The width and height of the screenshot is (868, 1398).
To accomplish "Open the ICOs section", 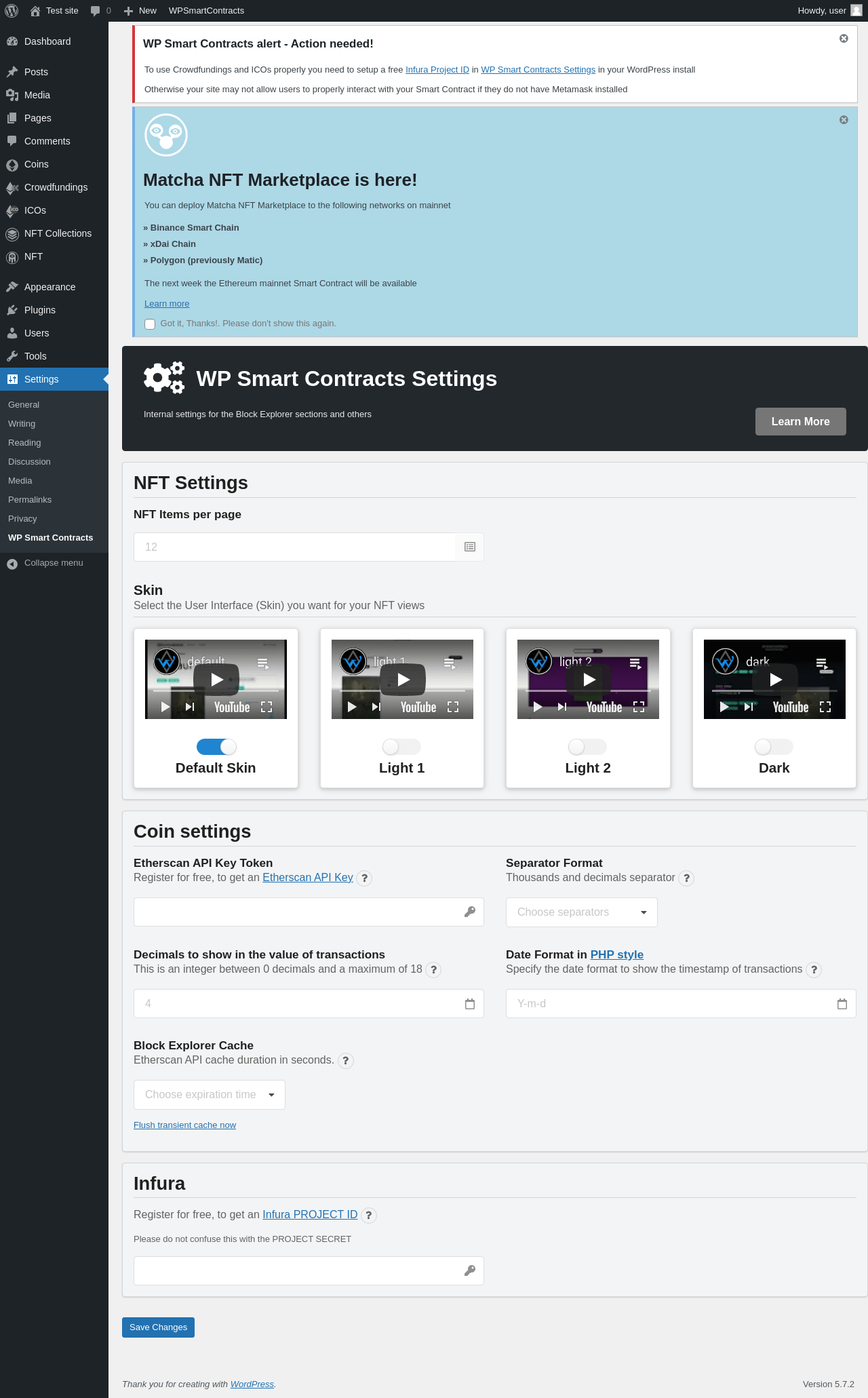I will point(54,210).
